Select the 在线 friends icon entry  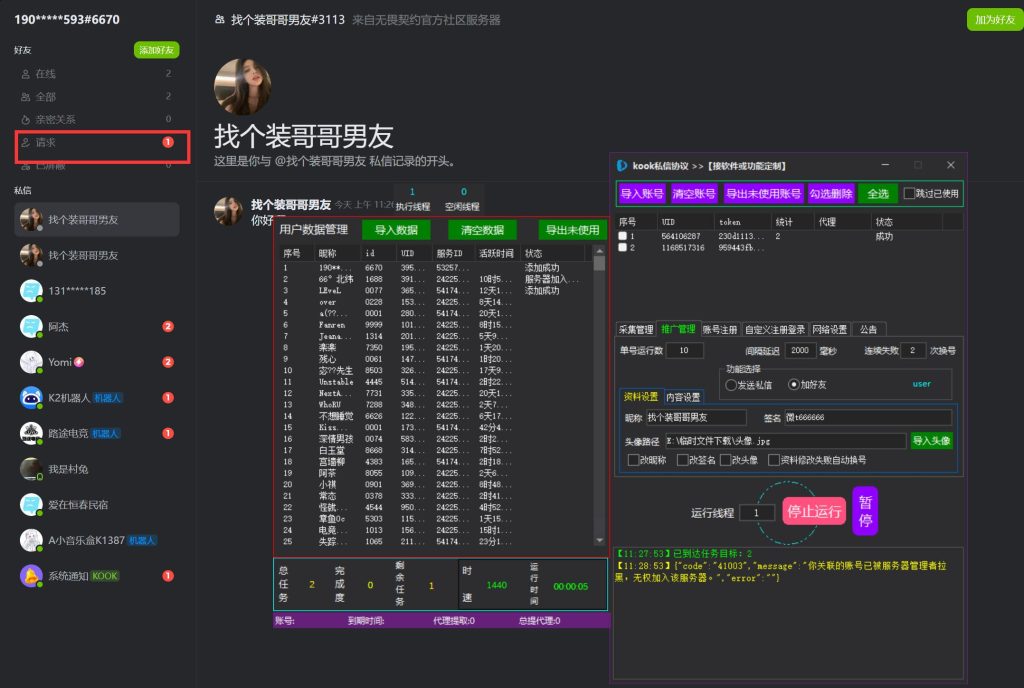[26, 74]
